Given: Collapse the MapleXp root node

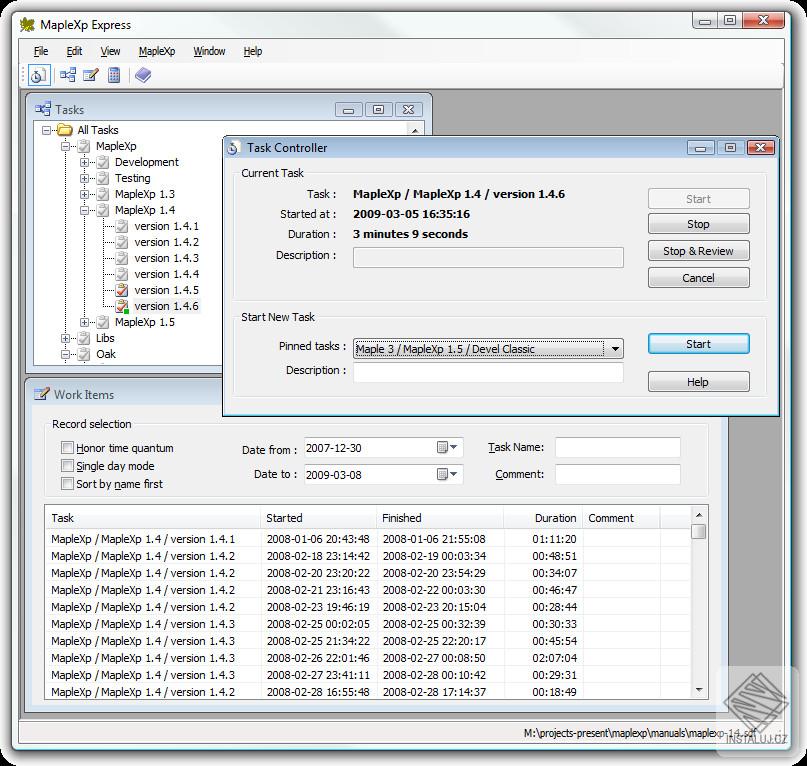Looking at the screenshot, I should point(65,147).
